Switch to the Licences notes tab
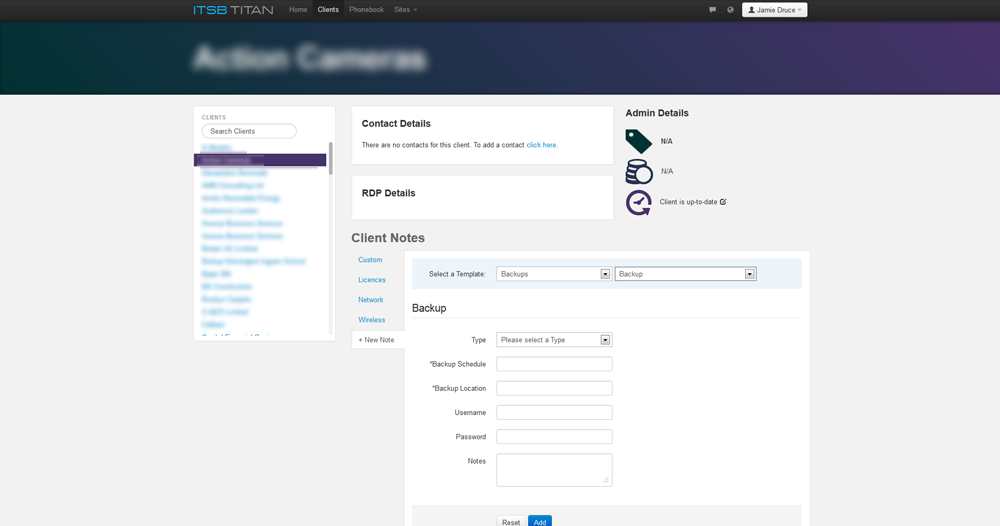This screenshot has height=526, width=1000. [372, 280]
